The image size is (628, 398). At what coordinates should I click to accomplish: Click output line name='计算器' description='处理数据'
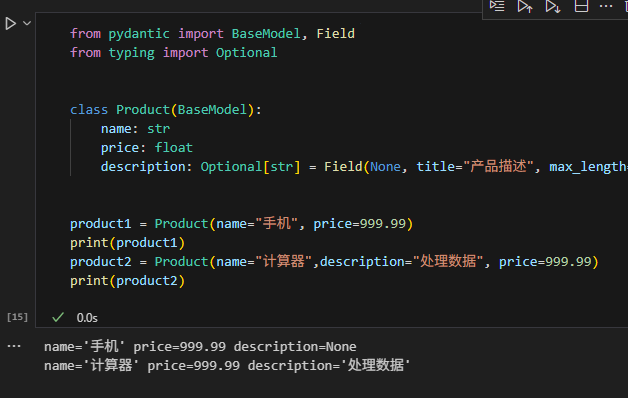pos(227,366)
